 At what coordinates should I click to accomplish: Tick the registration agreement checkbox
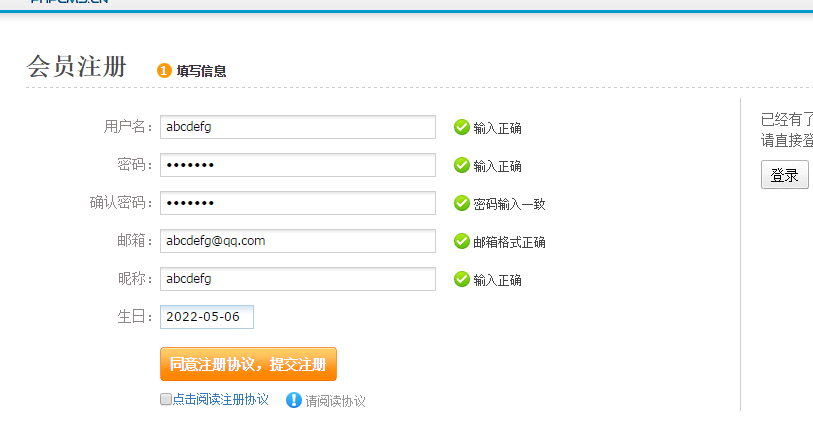[x=165, y=399]
